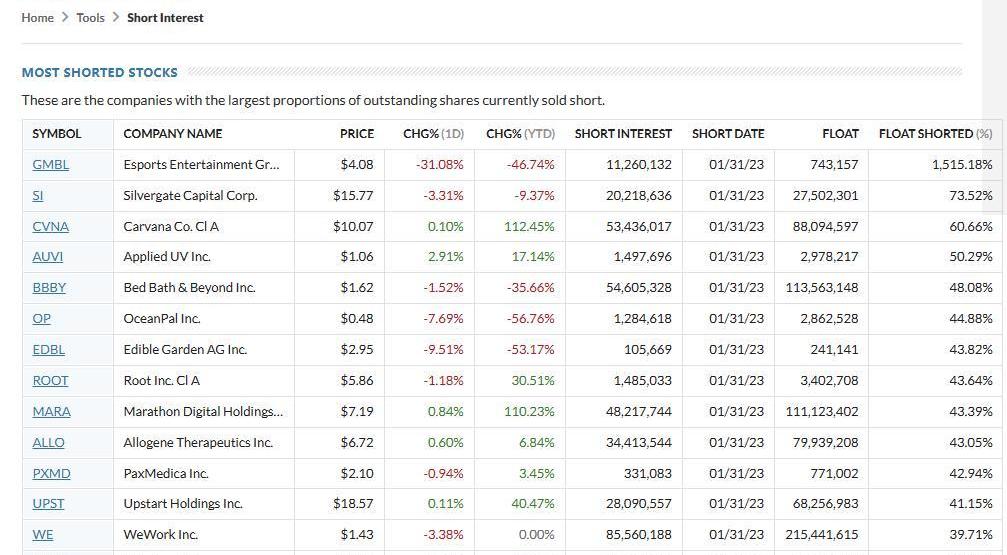Select the MARA ticker symbol
Viewport: 1007px width, 555px height.
(x=51, y=412)
